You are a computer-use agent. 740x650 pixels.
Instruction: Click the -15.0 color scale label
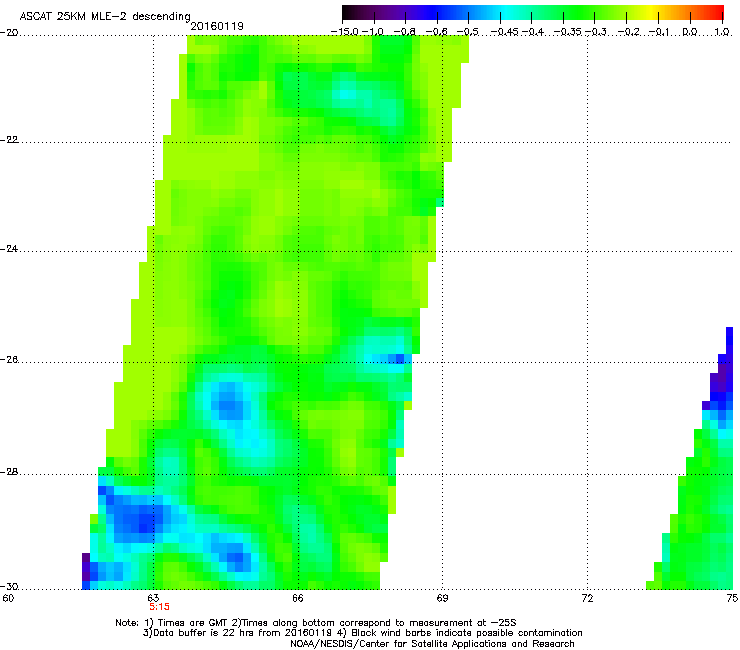tap(343, 32)
